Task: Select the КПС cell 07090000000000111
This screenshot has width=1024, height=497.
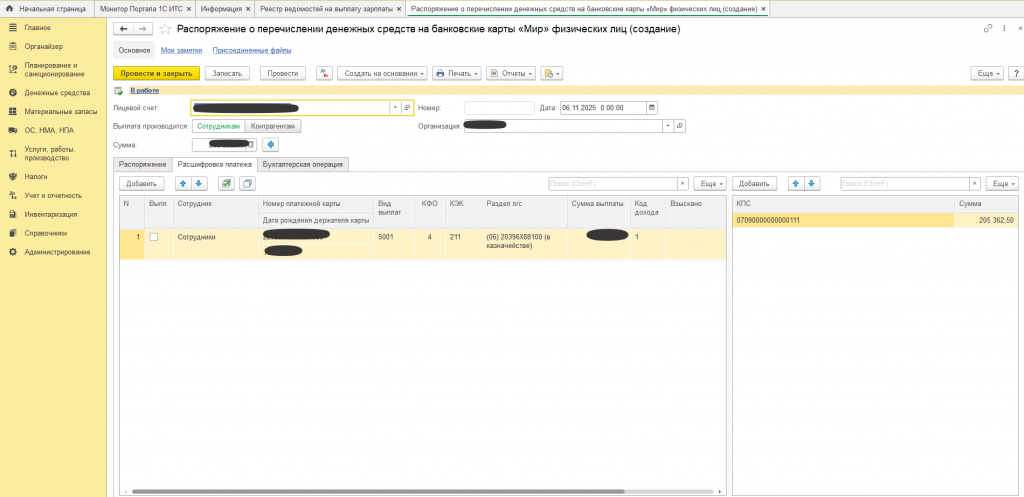Action: pyautogui.click(x=843, y=221)
